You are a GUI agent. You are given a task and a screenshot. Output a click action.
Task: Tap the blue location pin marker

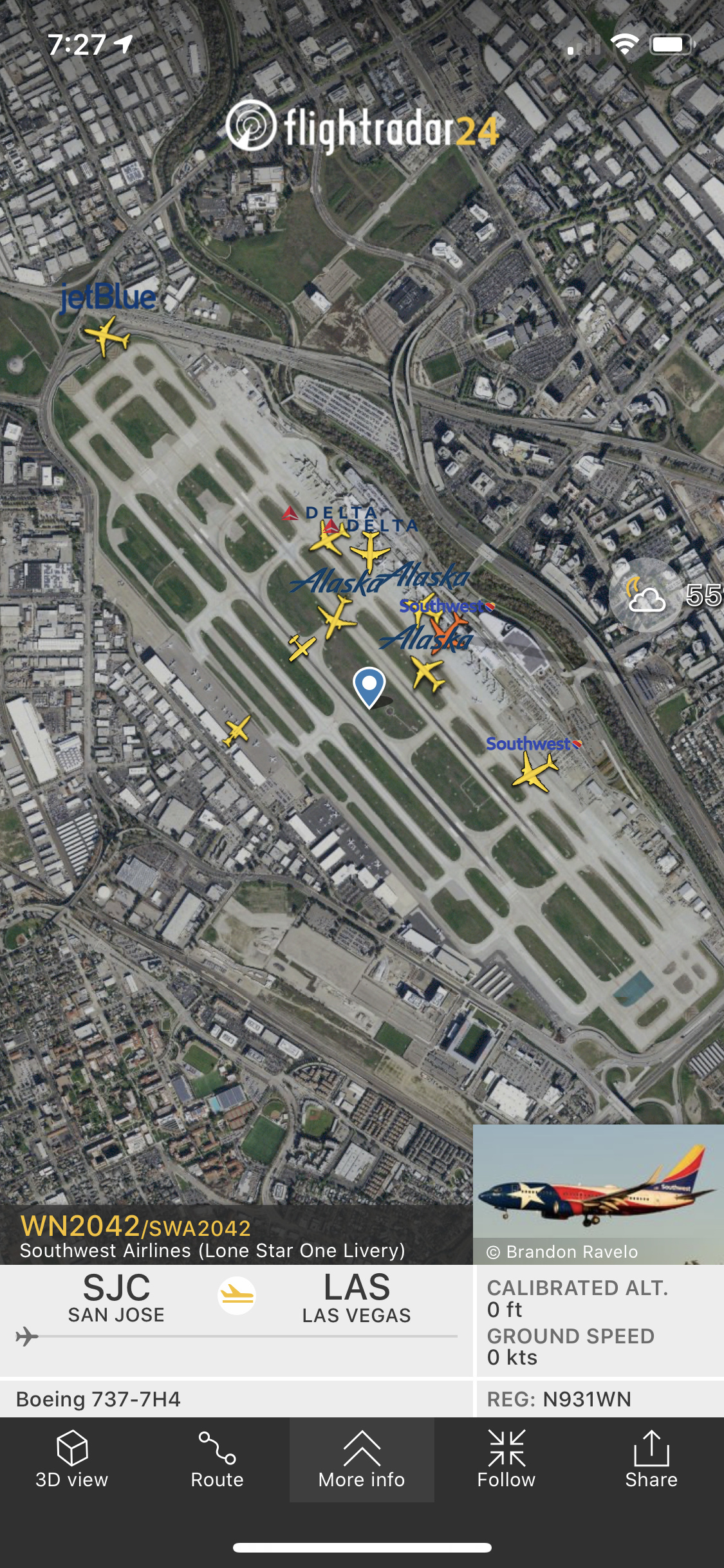click(x=369, y=687)
